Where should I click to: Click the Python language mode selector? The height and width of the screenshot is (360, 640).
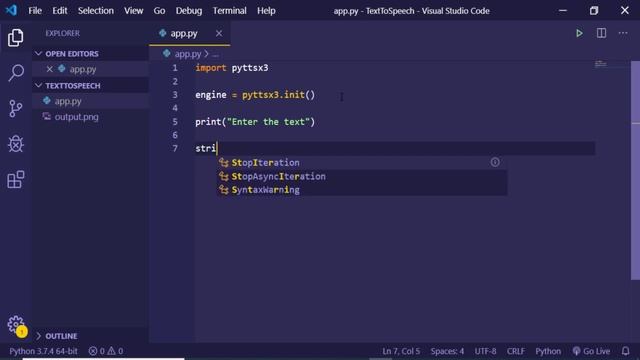tap(548, 351)
